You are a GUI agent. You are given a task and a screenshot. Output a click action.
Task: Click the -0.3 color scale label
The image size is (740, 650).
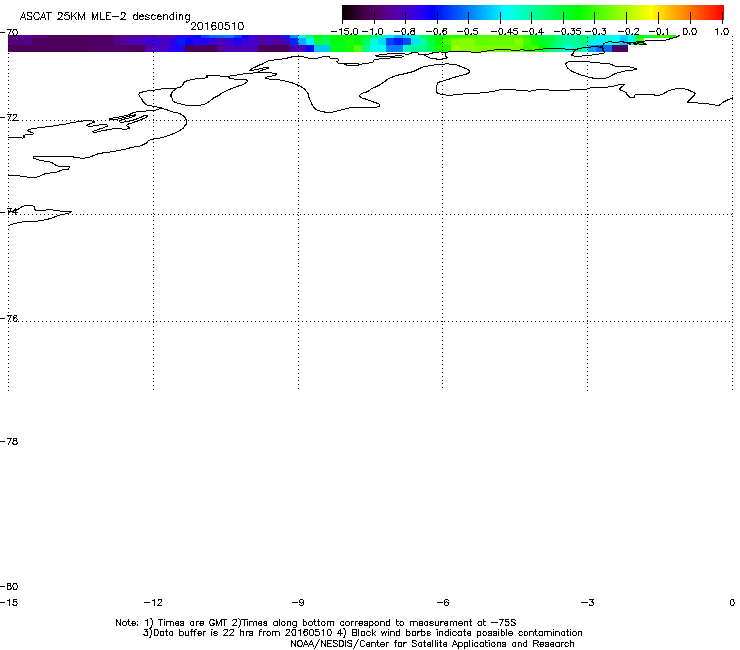pos(596,32)
